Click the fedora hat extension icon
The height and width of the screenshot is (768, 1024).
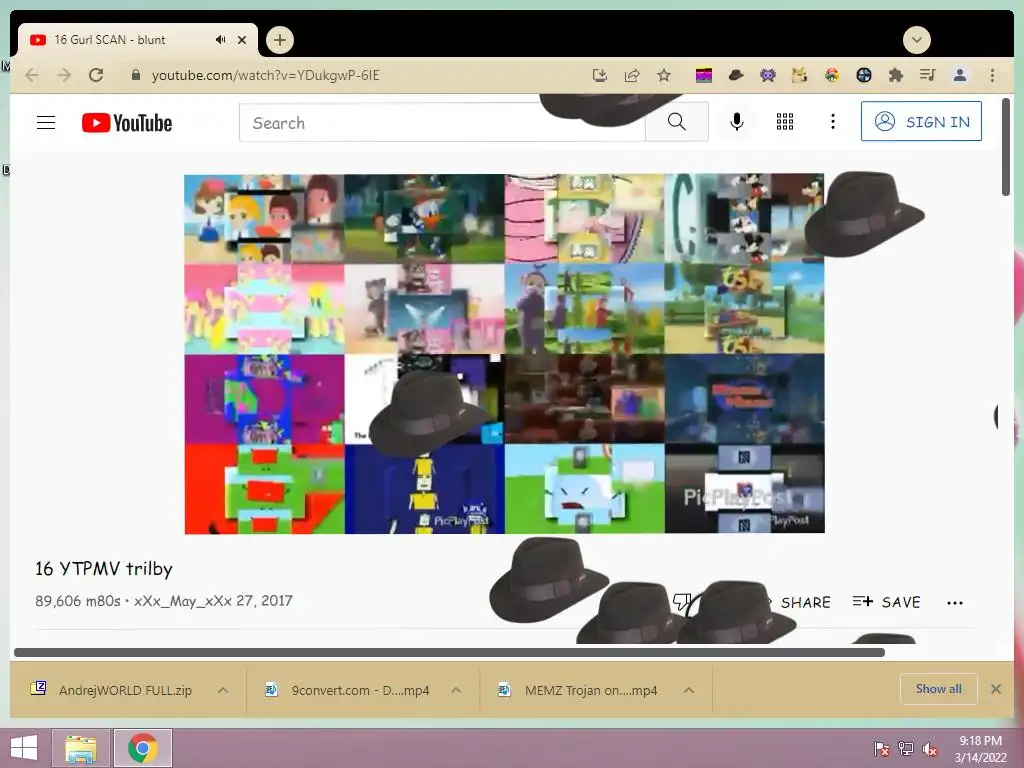pos(736,75)
